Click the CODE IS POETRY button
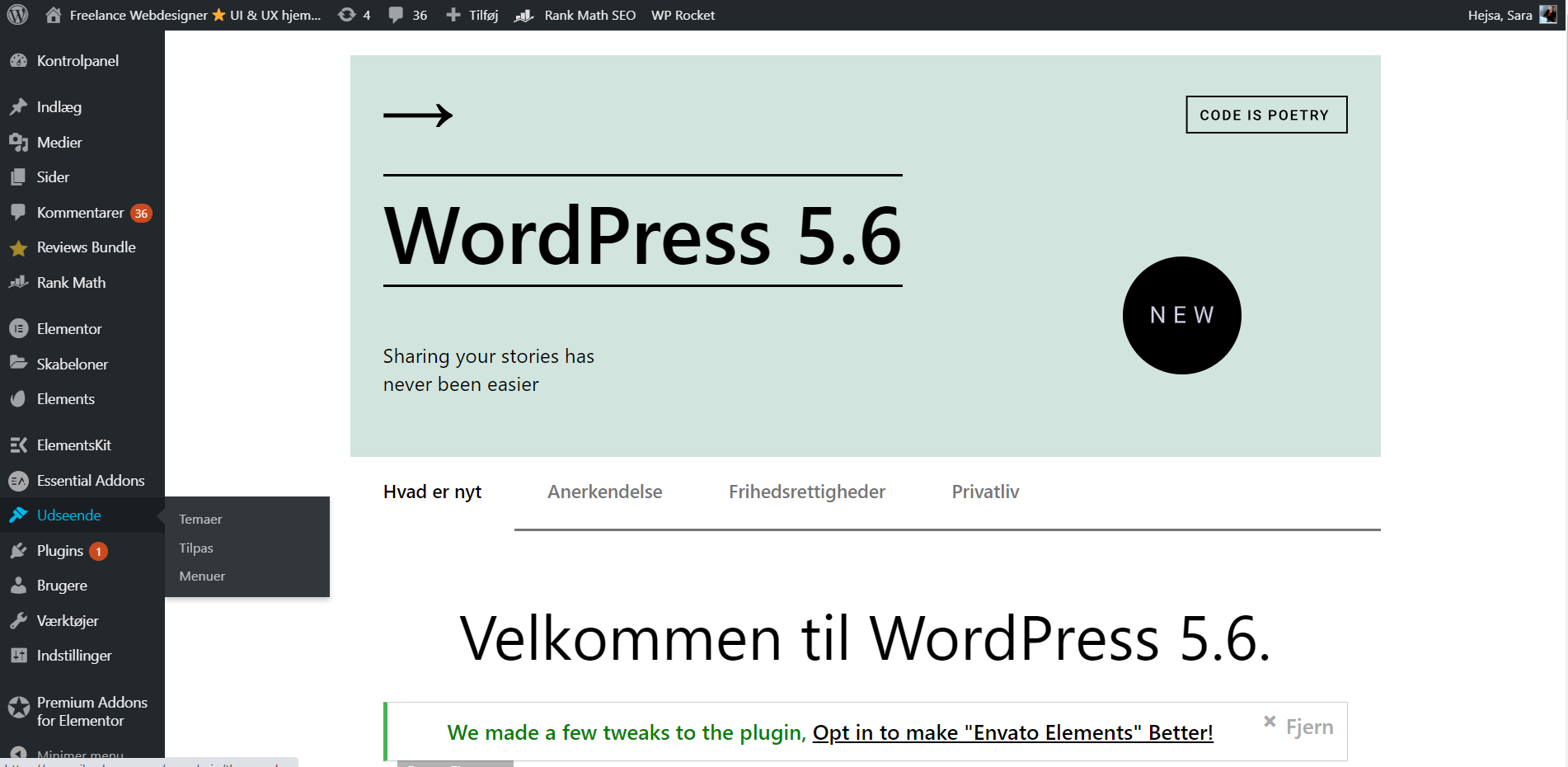Image resolution: width=1568 pixels, height=767 pixels. (x=1266, y=115)
